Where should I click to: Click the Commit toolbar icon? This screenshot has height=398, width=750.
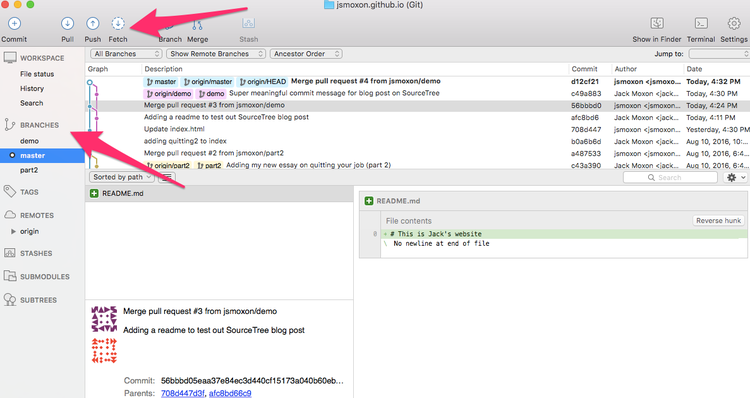pyautogui.click(x=14, y=23)
